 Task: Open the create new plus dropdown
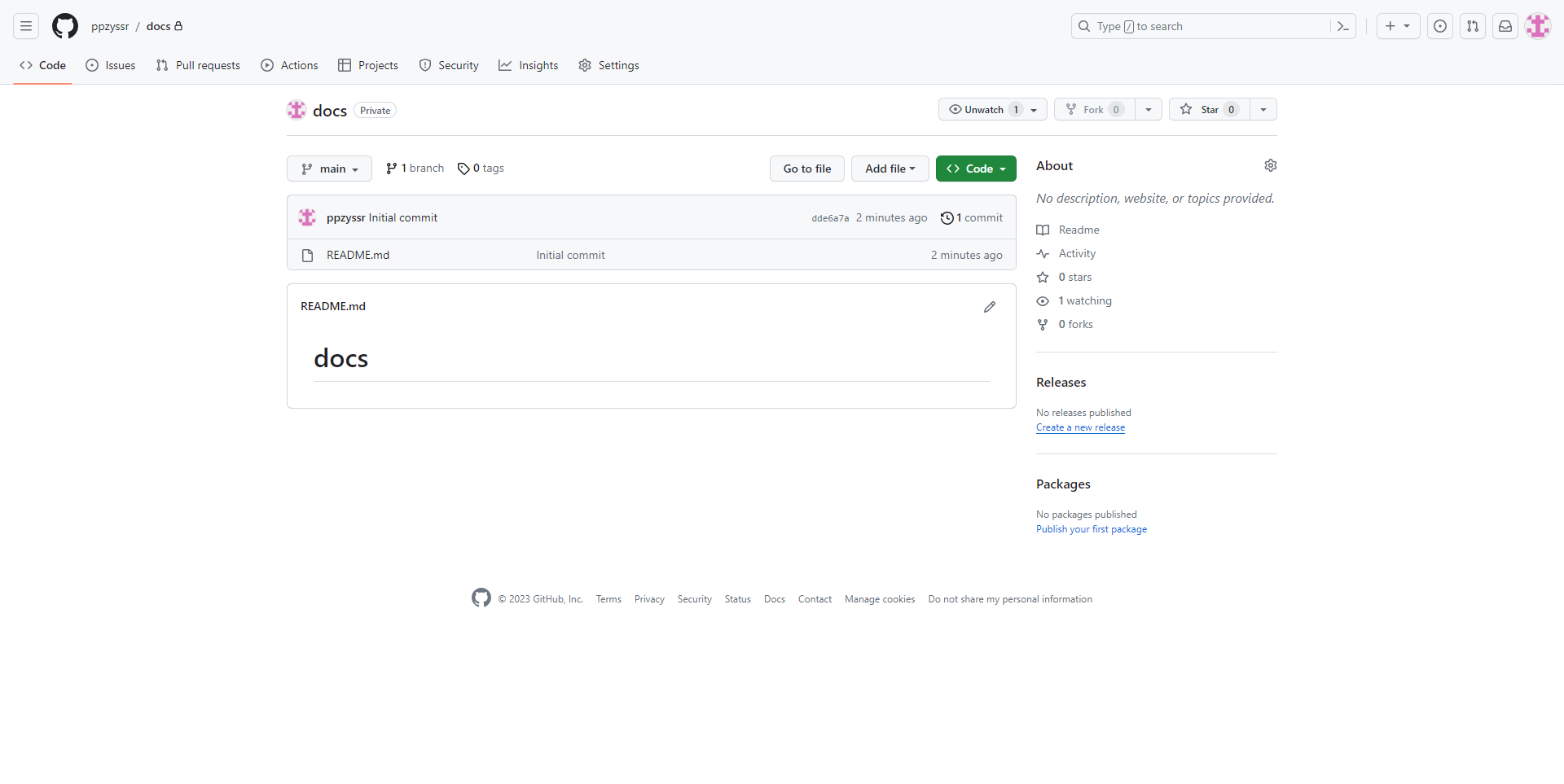click(x=1398, y=26)
